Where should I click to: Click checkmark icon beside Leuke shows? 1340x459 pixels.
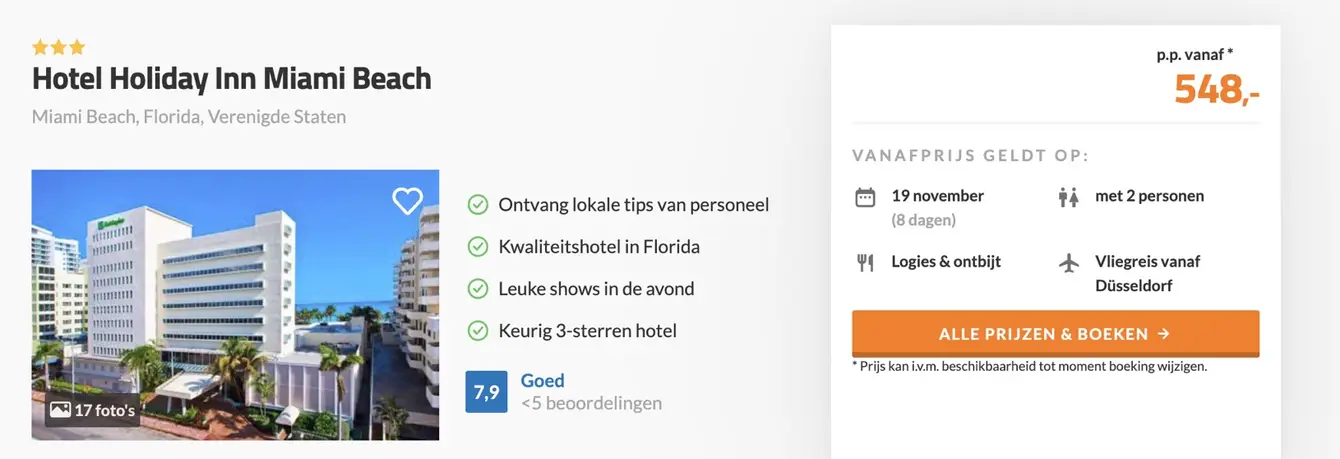(x=478, y=289)
